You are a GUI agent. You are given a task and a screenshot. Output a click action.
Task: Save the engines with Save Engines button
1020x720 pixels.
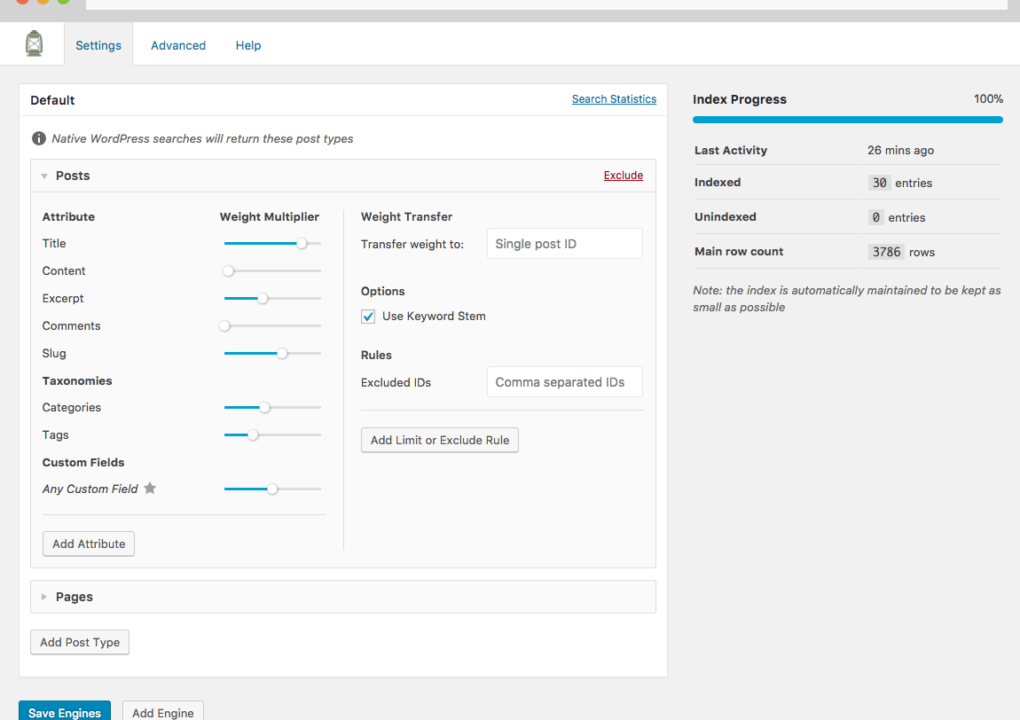click(64, 712)
